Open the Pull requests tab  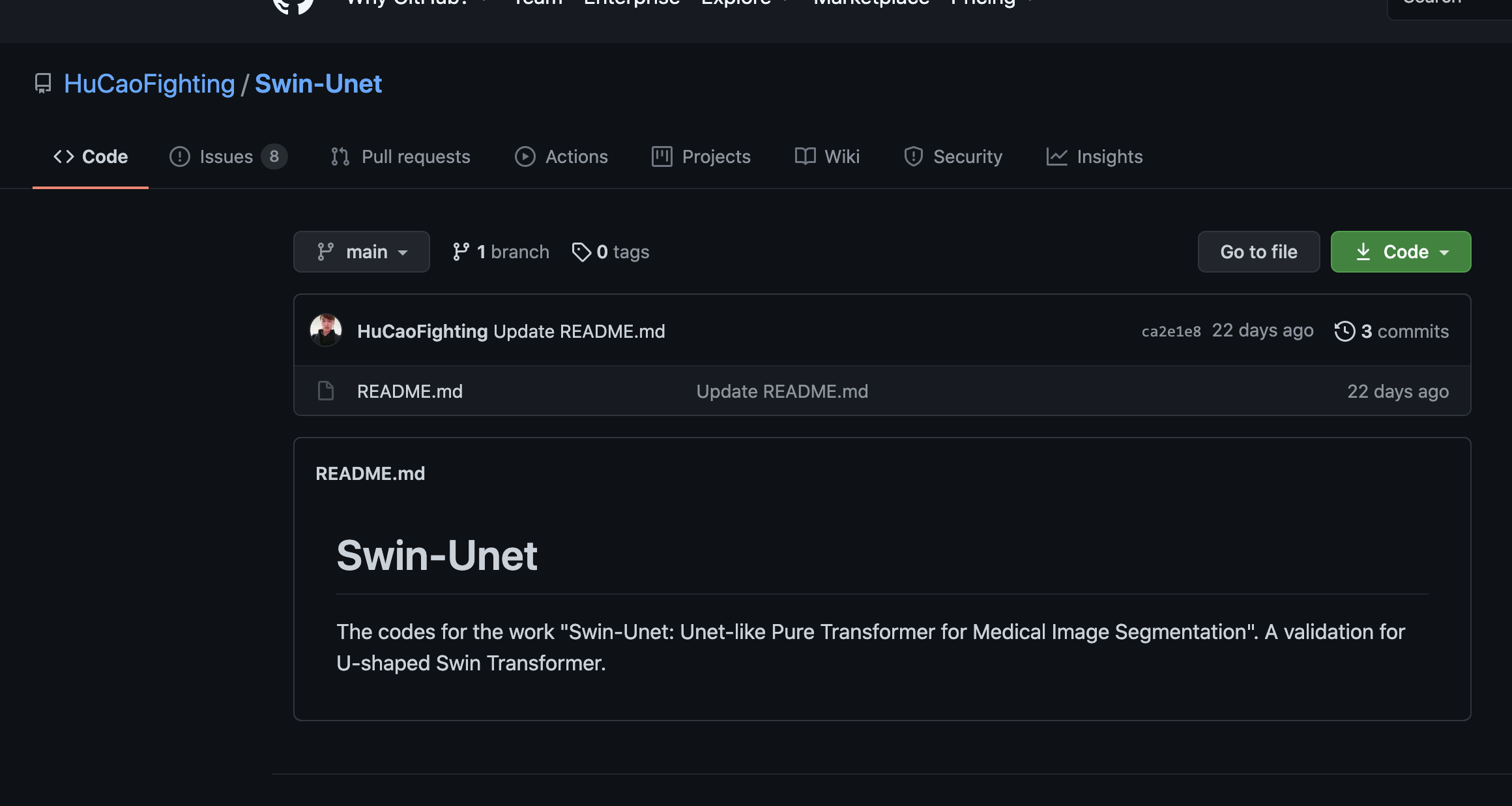415,157
